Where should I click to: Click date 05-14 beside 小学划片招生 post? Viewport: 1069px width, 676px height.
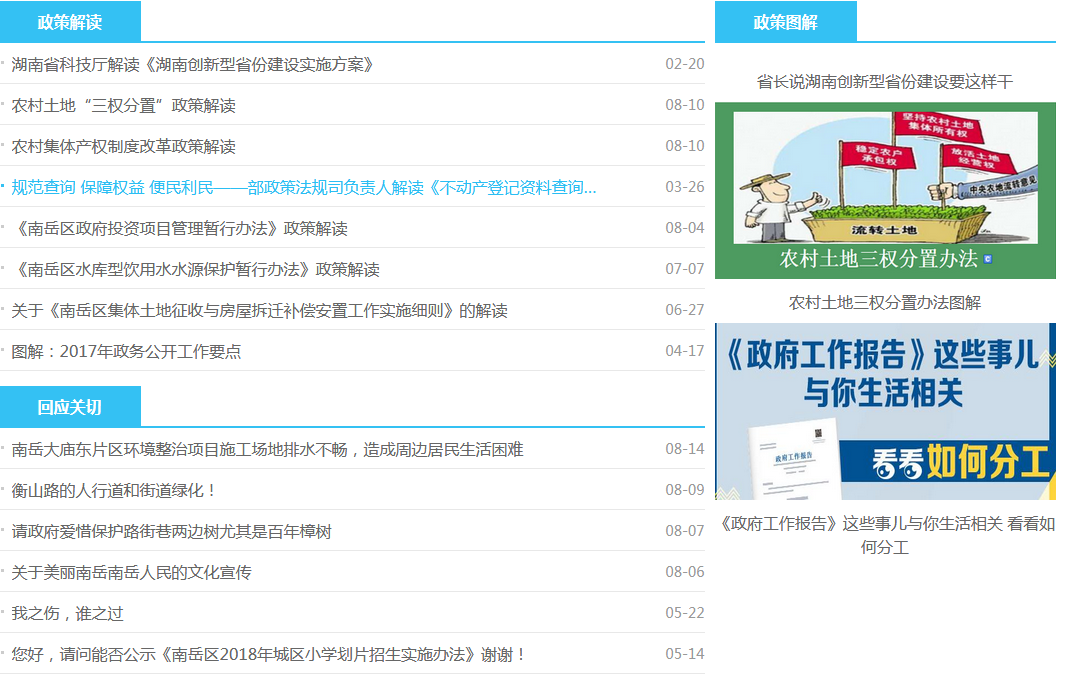click(x=684, y=654)
